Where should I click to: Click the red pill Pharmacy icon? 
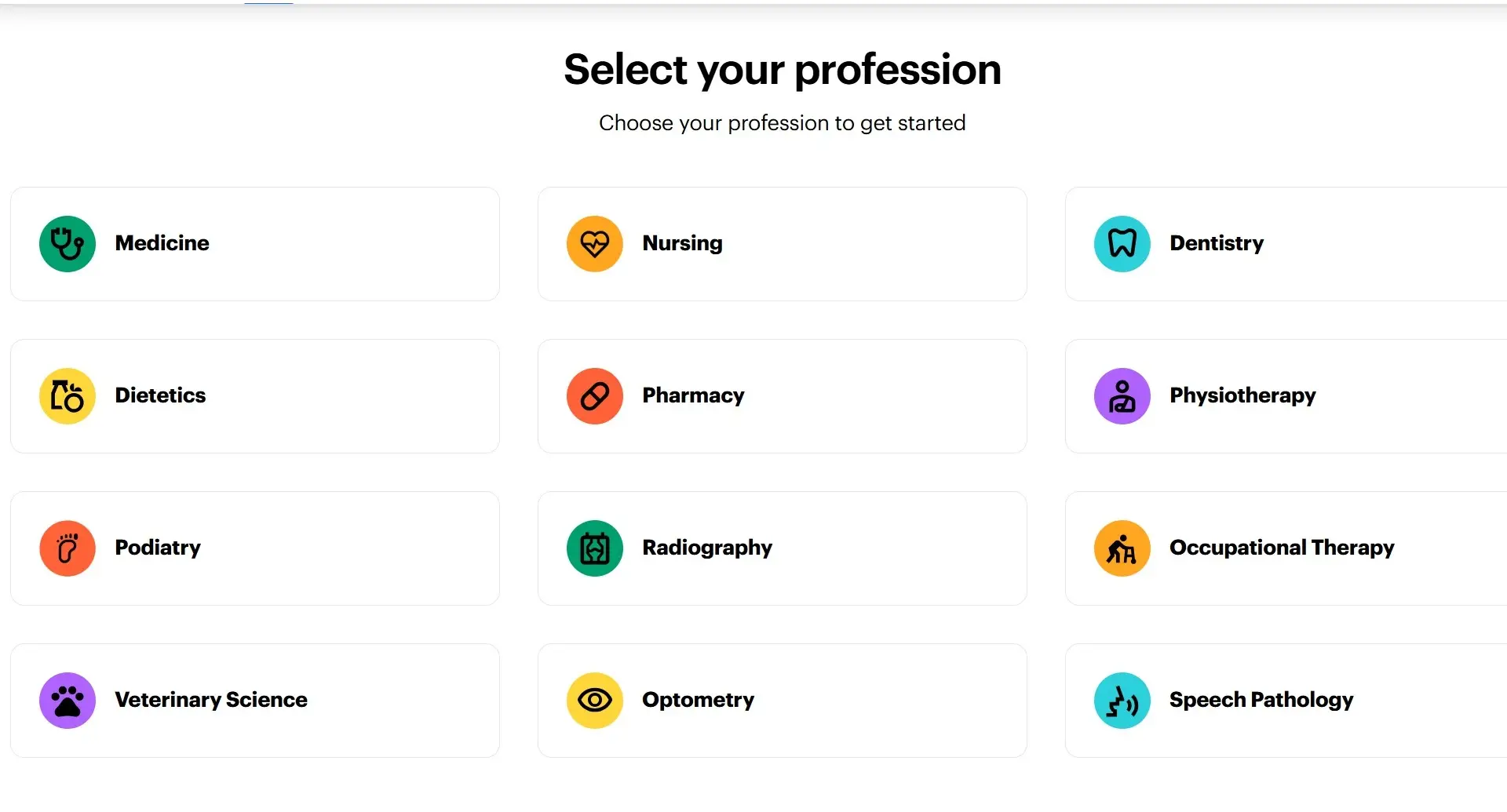595,396
